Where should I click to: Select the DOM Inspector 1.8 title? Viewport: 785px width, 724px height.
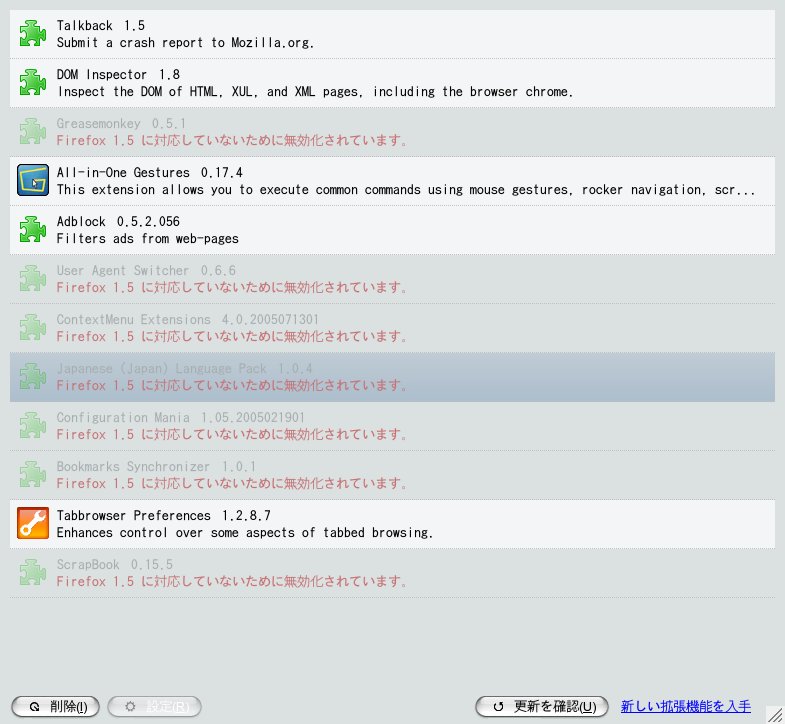[118, 75]
